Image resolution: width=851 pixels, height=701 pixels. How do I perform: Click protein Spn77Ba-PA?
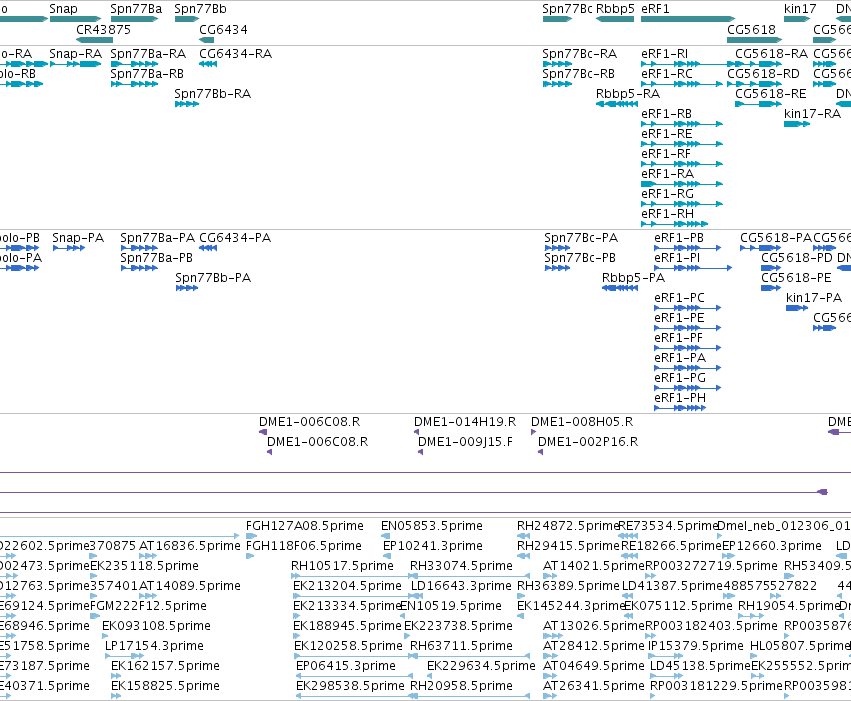[x=139, y=248]
